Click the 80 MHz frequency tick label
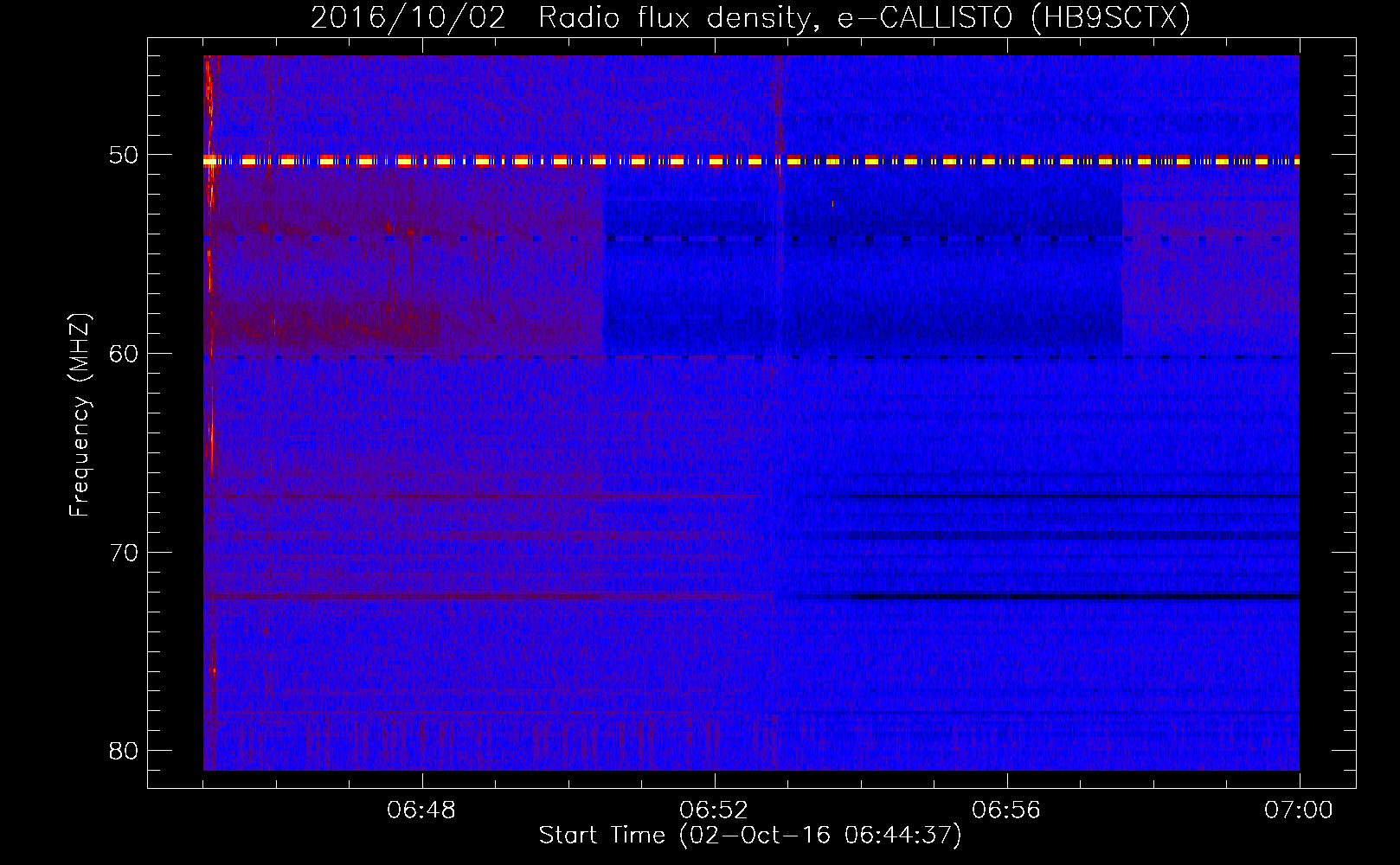1400x865 pixels. [124, 750]
